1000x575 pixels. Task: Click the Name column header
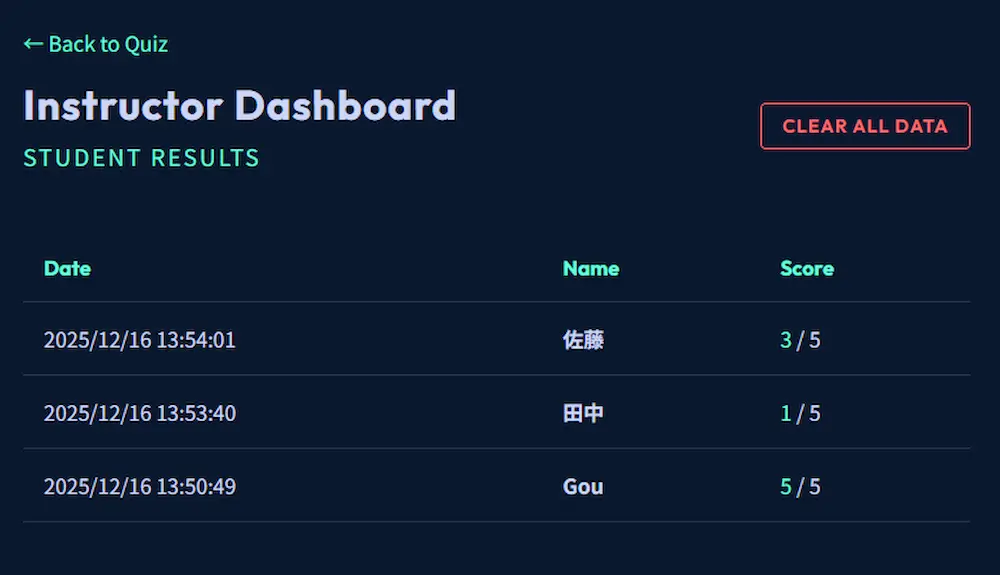pos(590,268)
